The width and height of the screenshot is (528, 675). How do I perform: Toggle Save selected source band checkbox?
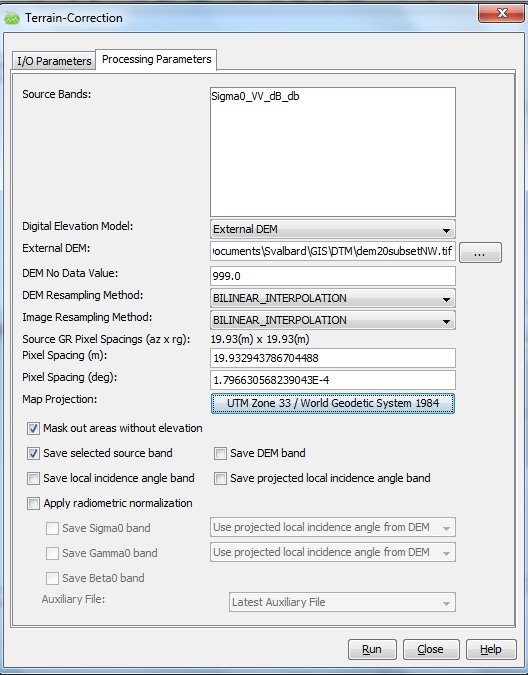pos(33,453)
